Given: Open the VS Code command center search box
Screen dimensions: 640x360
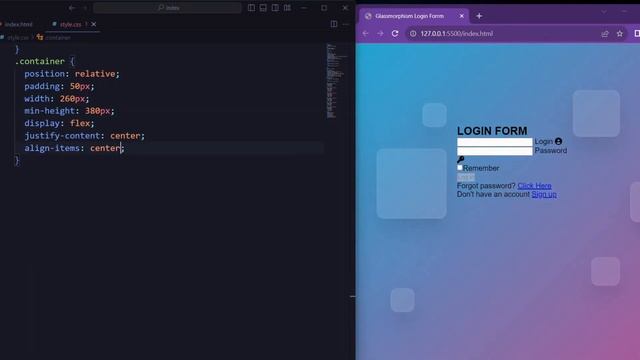Looking at the screenshot, I should tap(167, 8).
